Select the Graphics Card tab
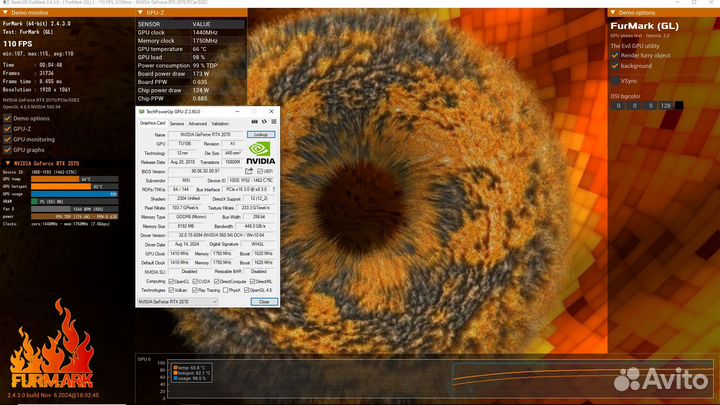 click(152, 123)
